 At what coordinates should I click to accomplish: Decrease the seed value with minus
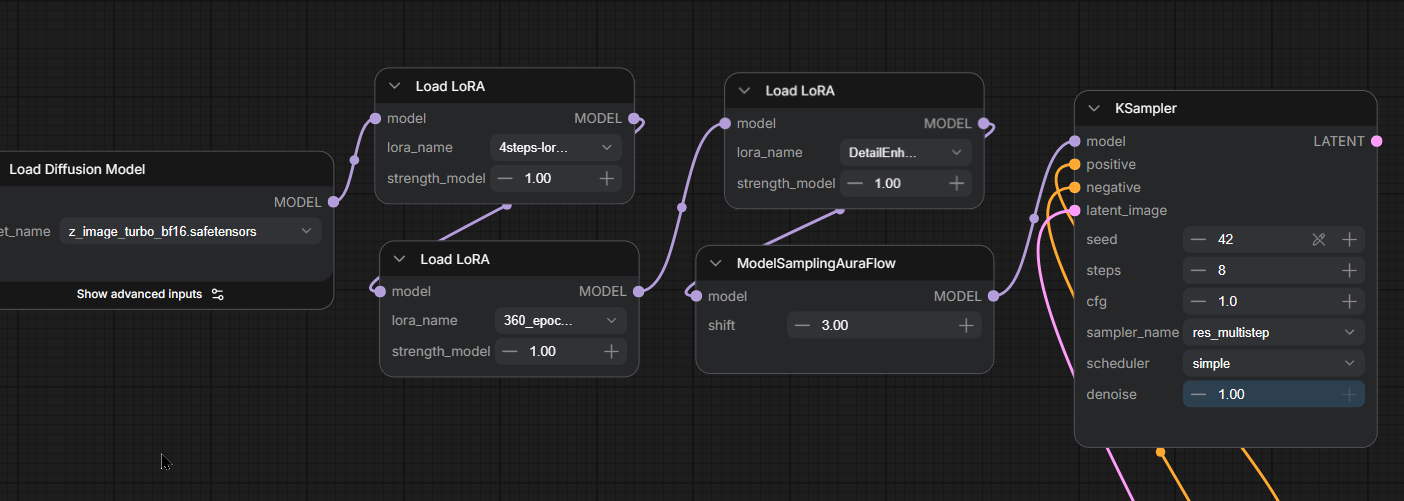[1198, 239]
